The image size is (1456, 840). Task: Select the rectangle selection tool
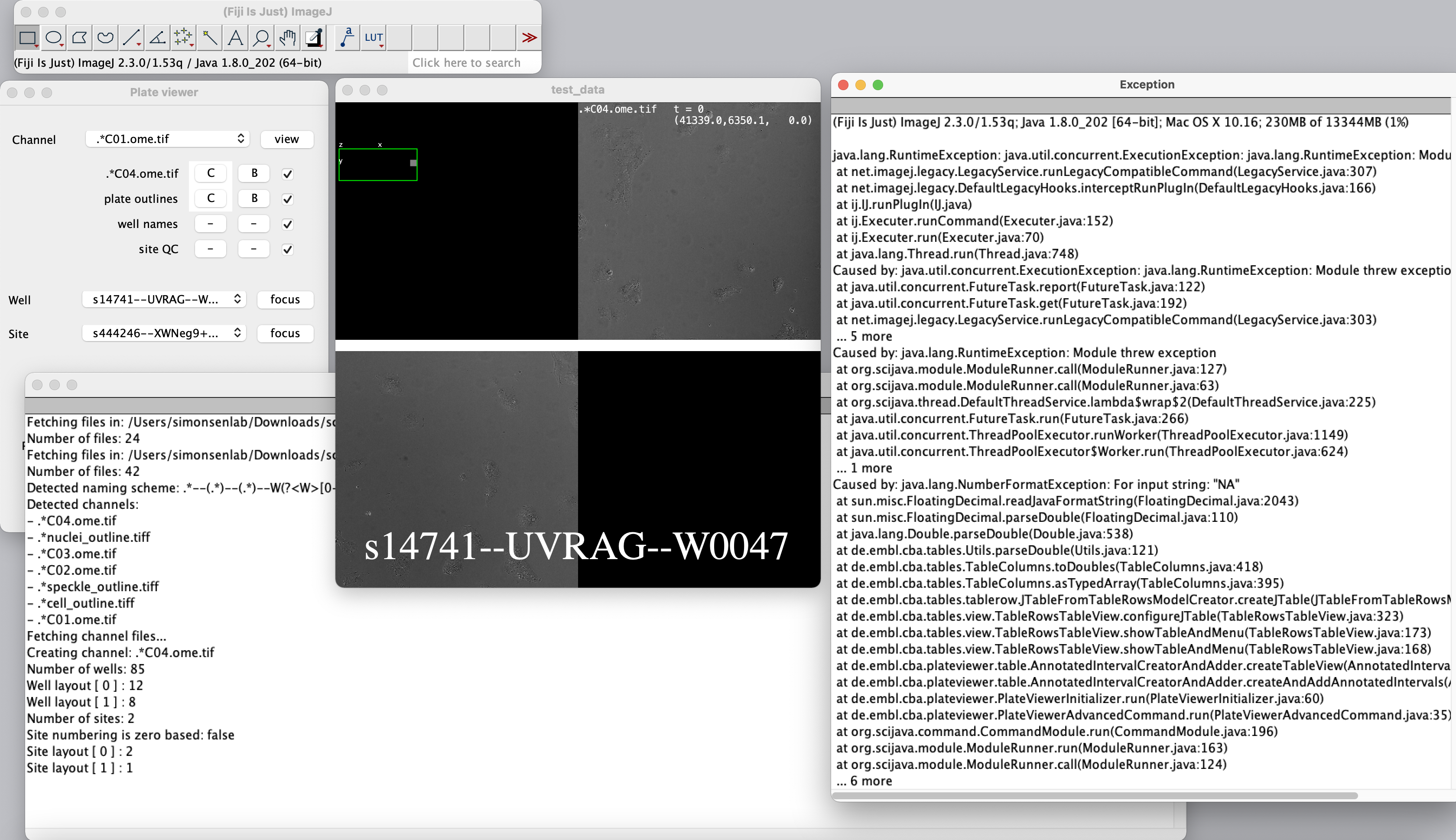point(28,38)
